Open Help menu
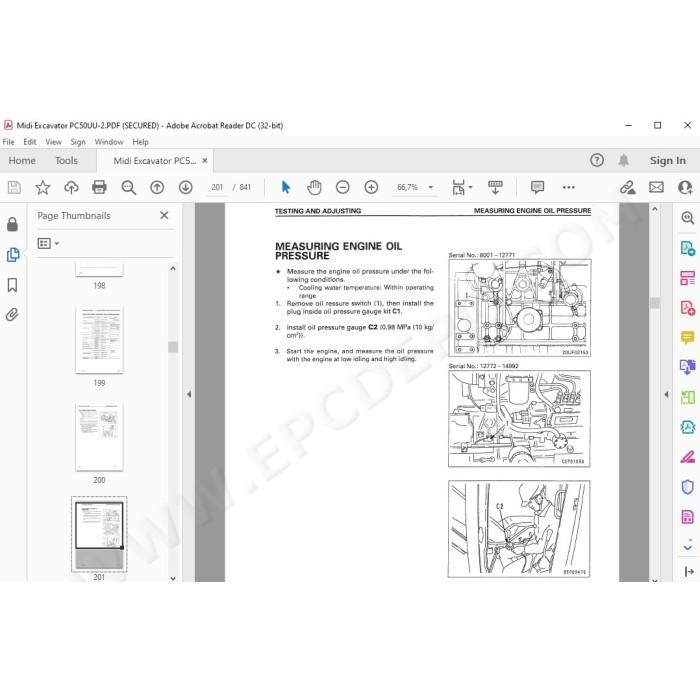The height and width of the screenshot is (700, 700). tap(140, 142)
